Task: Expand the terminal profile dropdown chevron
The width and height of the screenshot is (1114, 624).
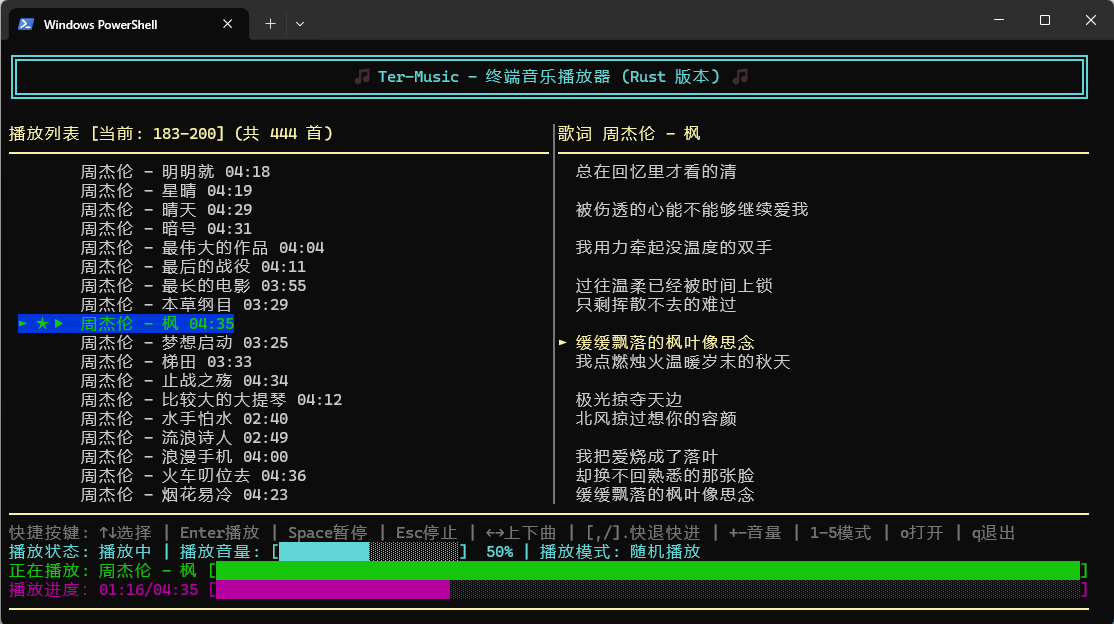Action: (300, 24)
